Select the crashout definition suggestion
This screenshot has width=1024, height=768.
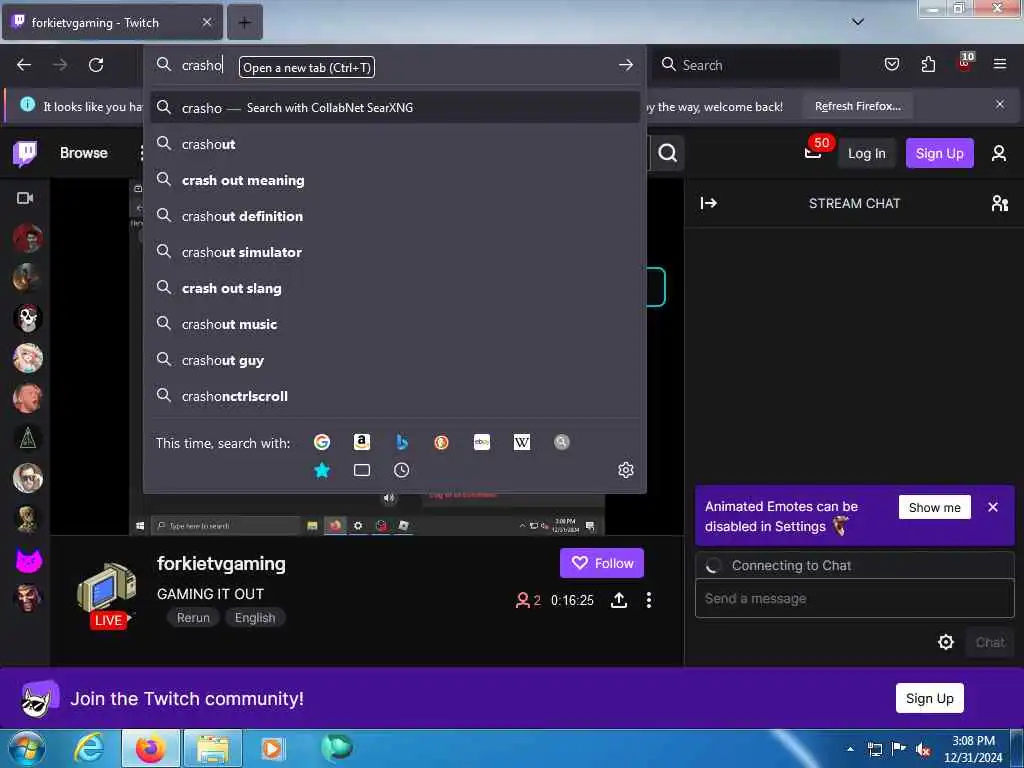395,216
